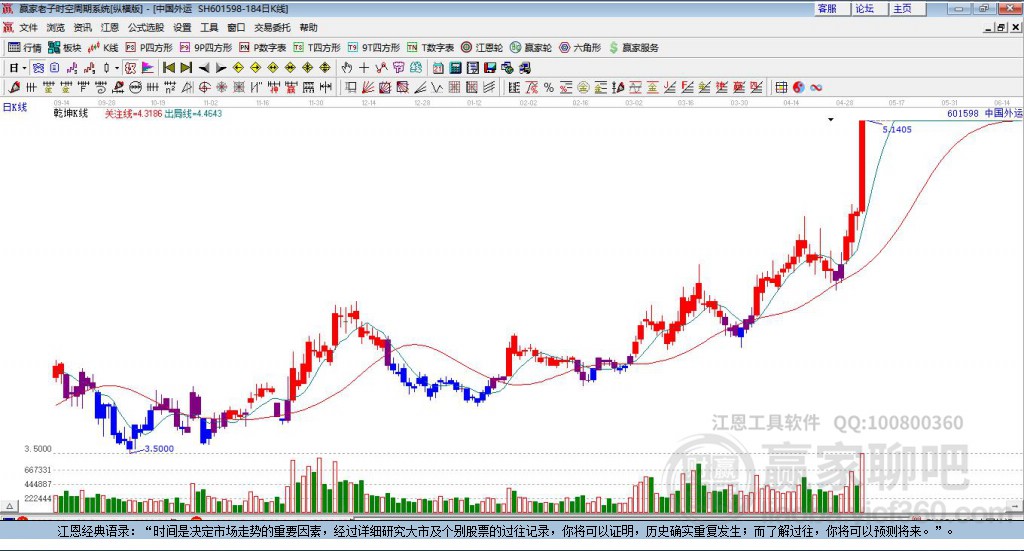The image size is (1024, 551).
Task: Select the crosshair plus cursor tool
Action: [x=364, y=68]
